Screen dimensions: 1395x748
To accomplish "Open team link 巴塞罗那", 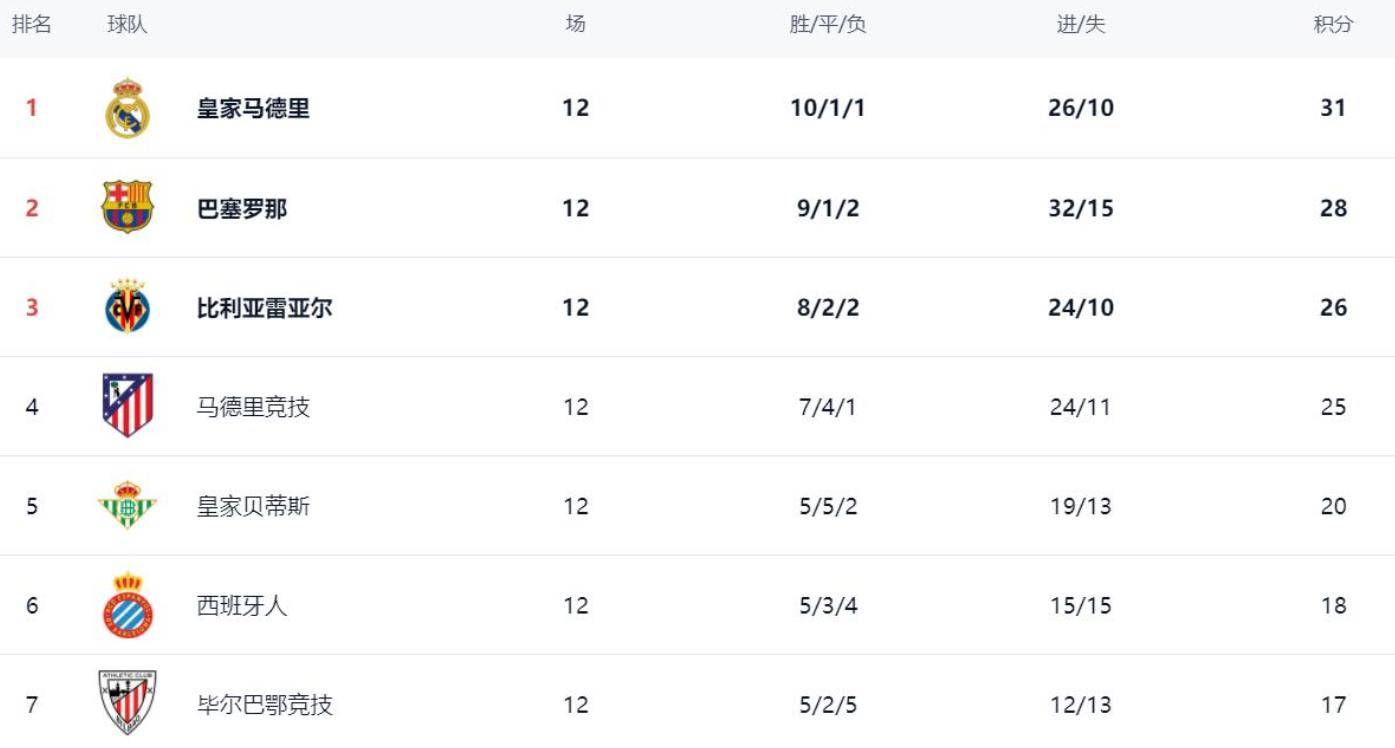I will pyautogui.click(x=242, y=208).
